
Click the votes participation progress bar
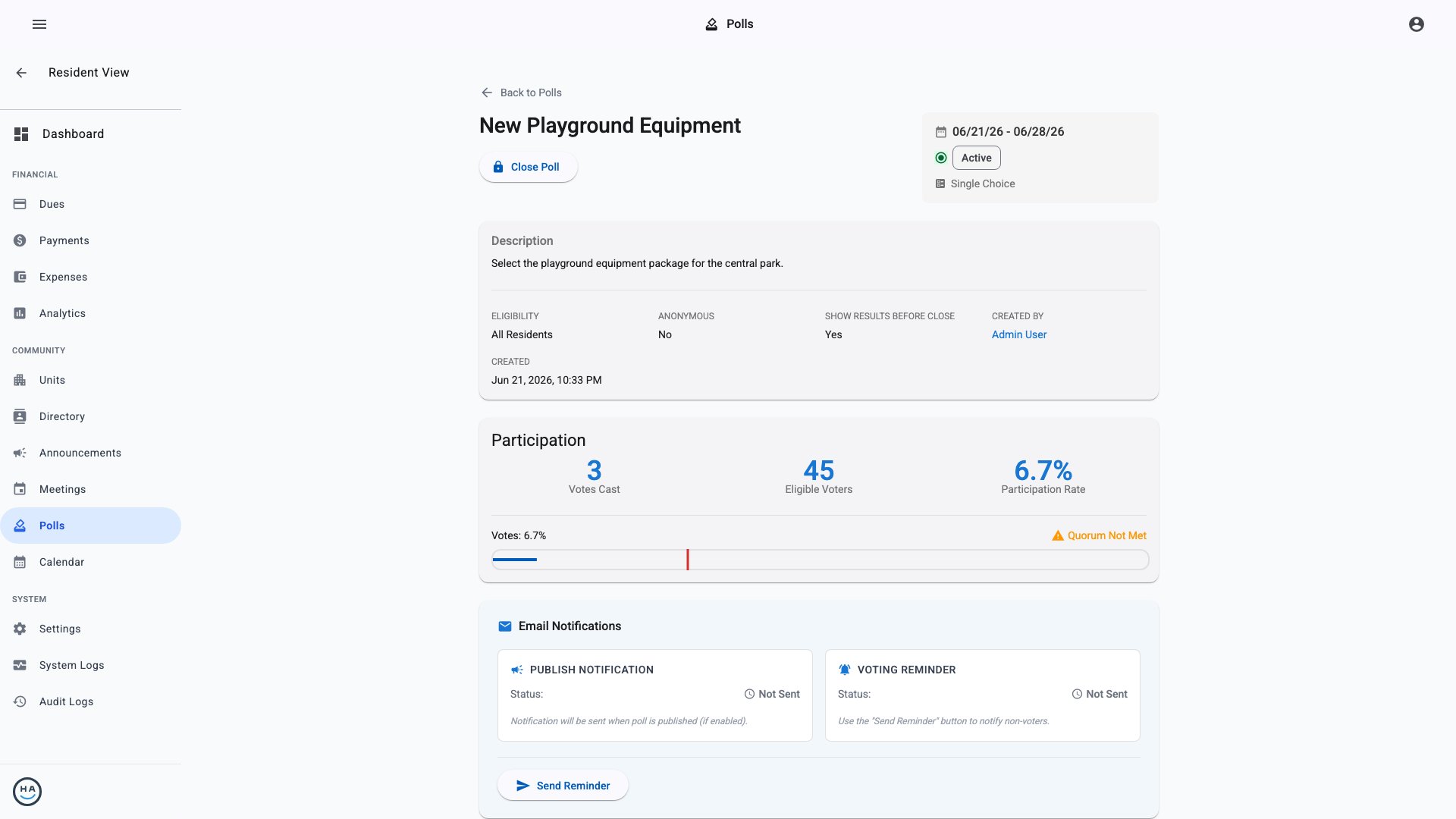pyautogui.click(x=820, y=560)
